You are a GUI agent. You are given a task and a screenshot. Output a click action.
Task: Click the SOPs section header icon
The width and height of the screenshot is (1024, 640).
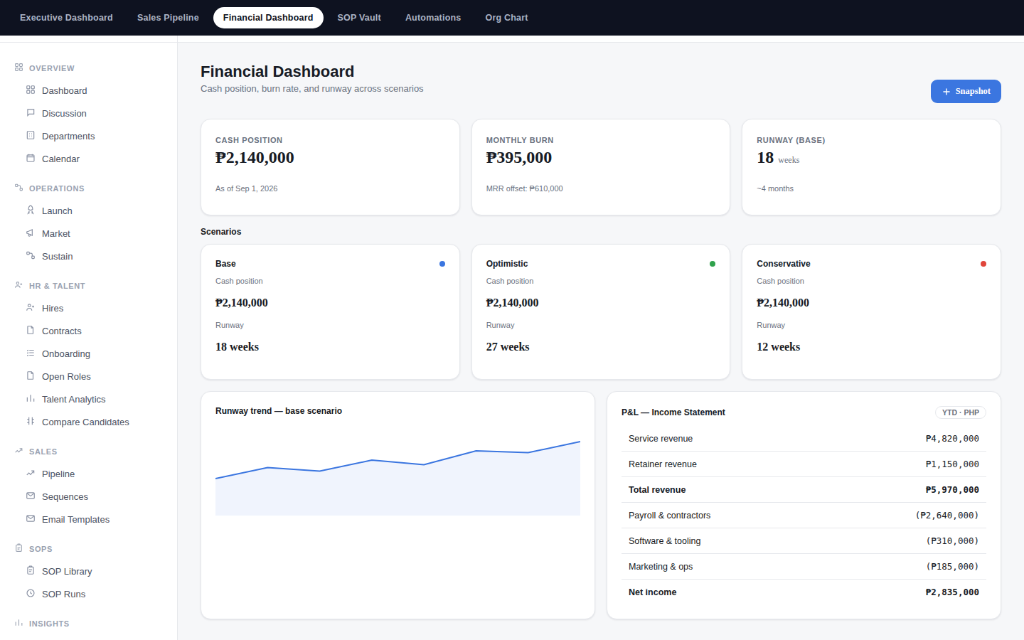[19, 549]
